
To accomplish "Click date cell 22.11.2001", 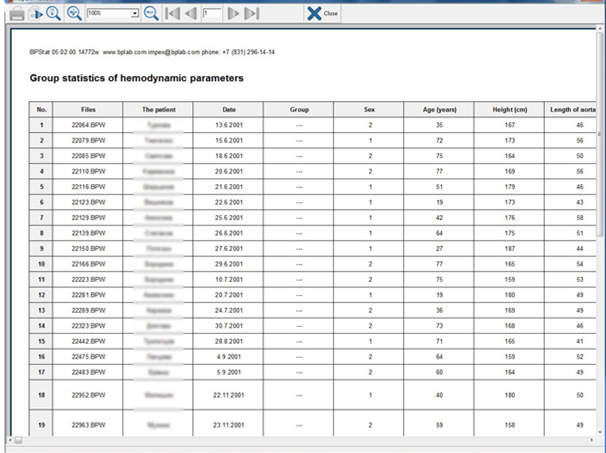I will coord(229,395).
